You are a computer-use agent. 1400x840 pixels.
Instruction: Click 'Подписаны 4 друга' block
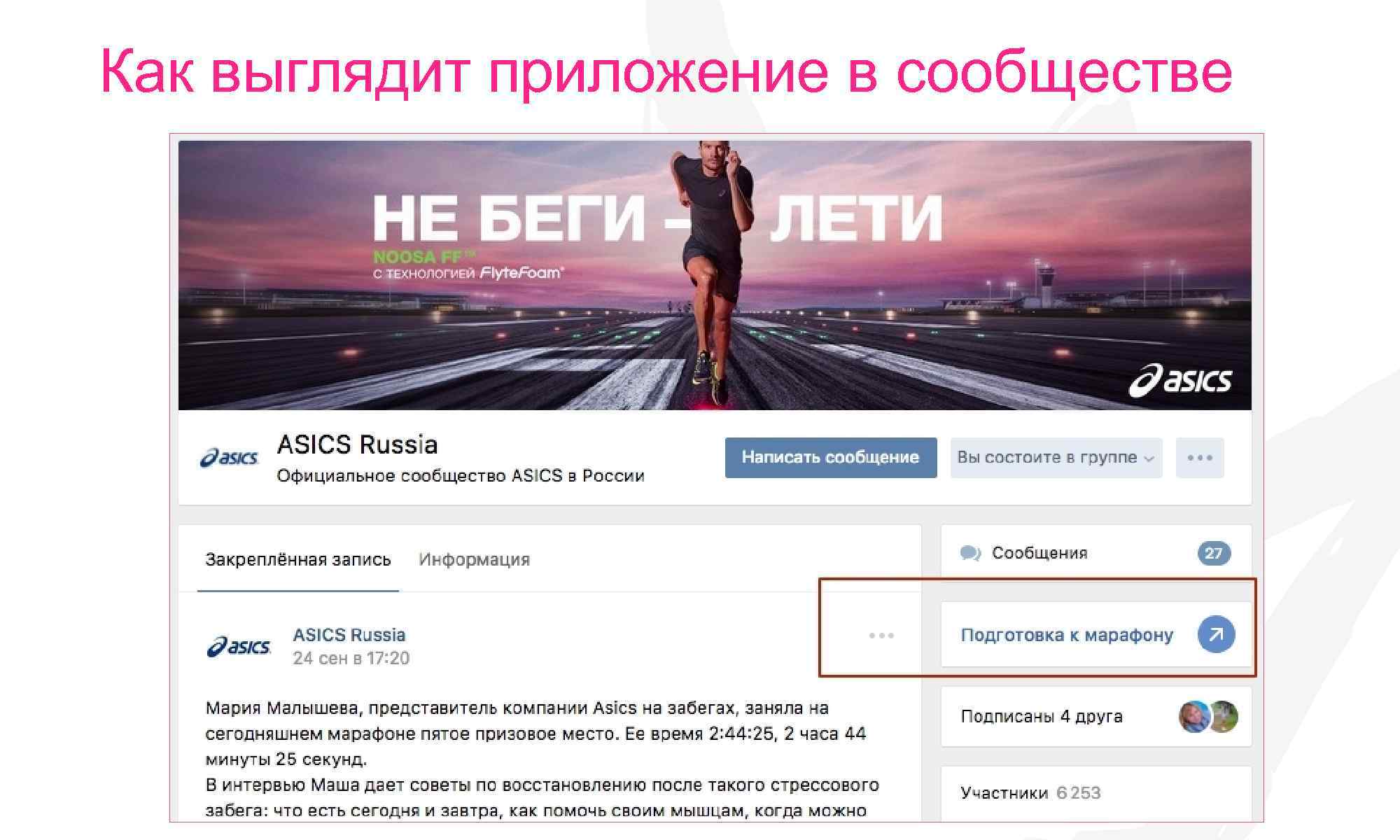(x=1095, y=717)
